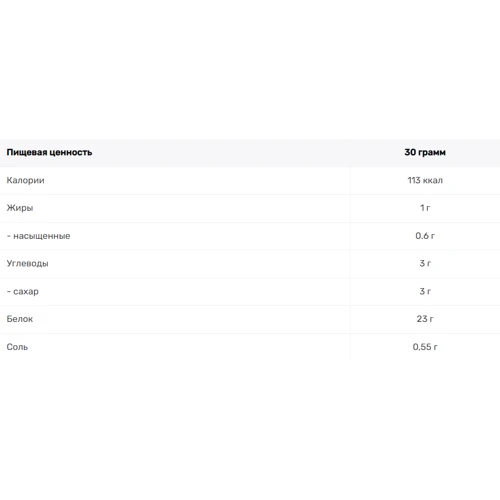Click the word 'грамм' in the header
The width and height of the screenshot is (500, 500).
pyautogui.click(x=432, y=153)
